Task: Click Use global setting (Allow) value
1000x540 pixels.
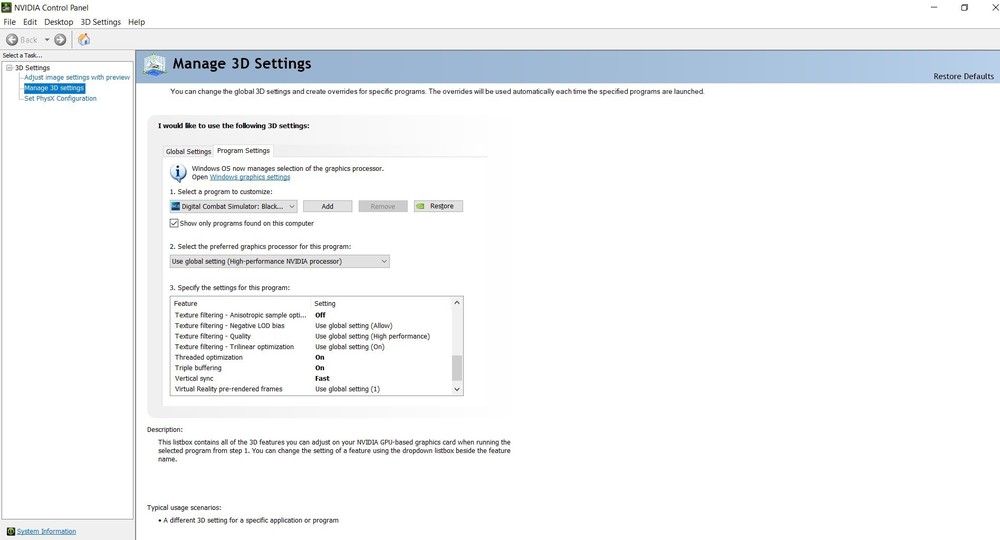Action: coord(353,326)
